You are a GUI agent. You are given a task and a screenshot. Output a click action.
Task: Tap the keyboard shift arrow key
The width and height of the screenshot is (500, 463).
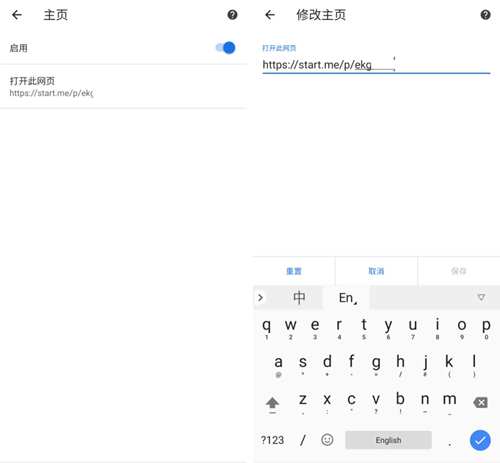point(272,403)
